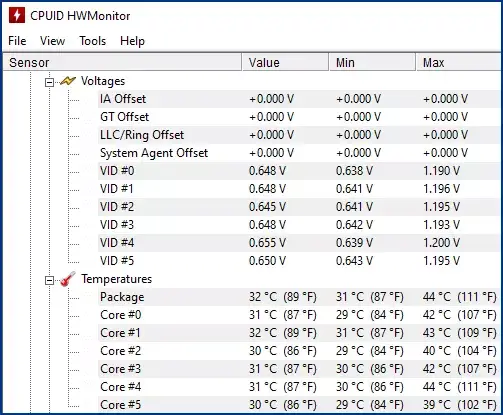Click Core #5 max value 39 °C (102 °F)
The height and width of the screenshot is (415, 503).
(x=460, y=405)
